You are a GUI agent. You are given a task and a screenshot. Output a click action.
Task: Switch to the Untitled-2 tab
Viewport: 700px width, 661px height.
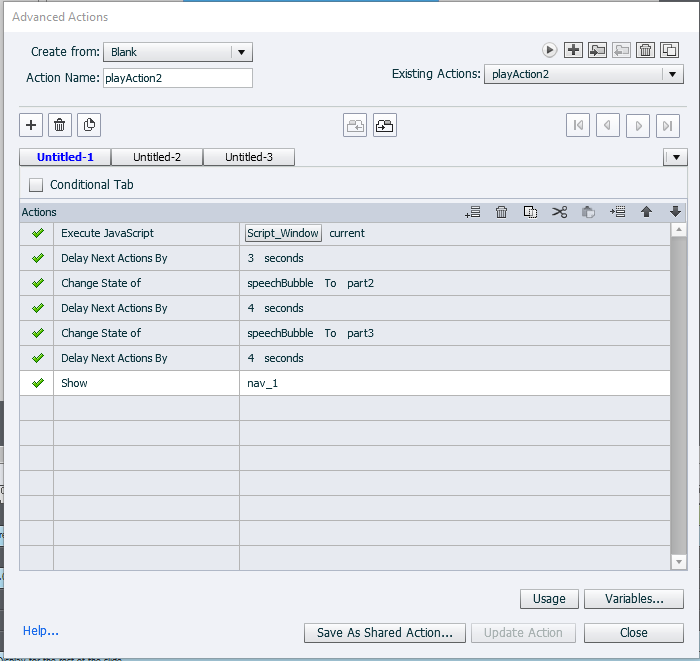click(157, 157)
